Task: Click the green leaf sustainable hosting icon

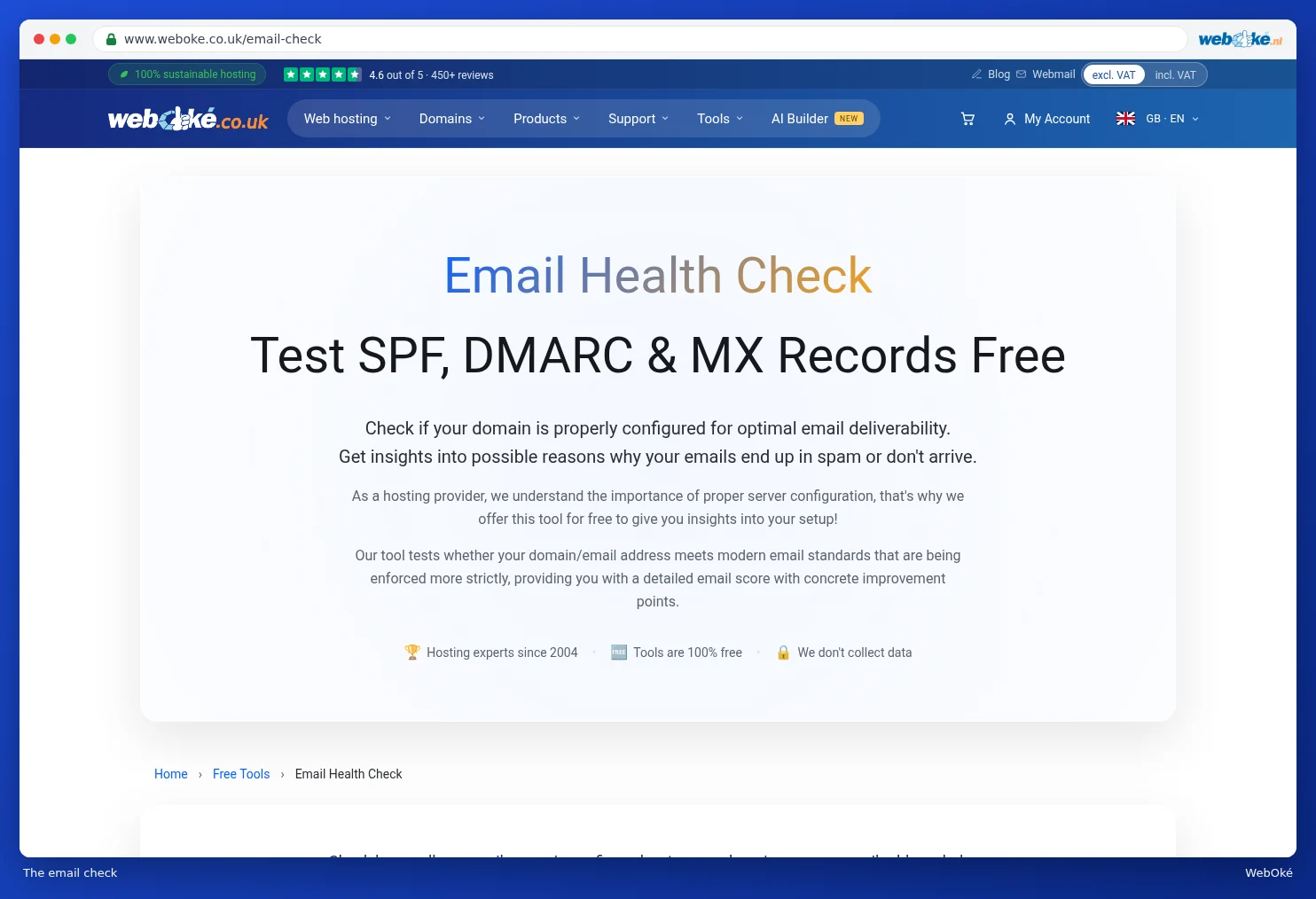Action: click(124, 74)
